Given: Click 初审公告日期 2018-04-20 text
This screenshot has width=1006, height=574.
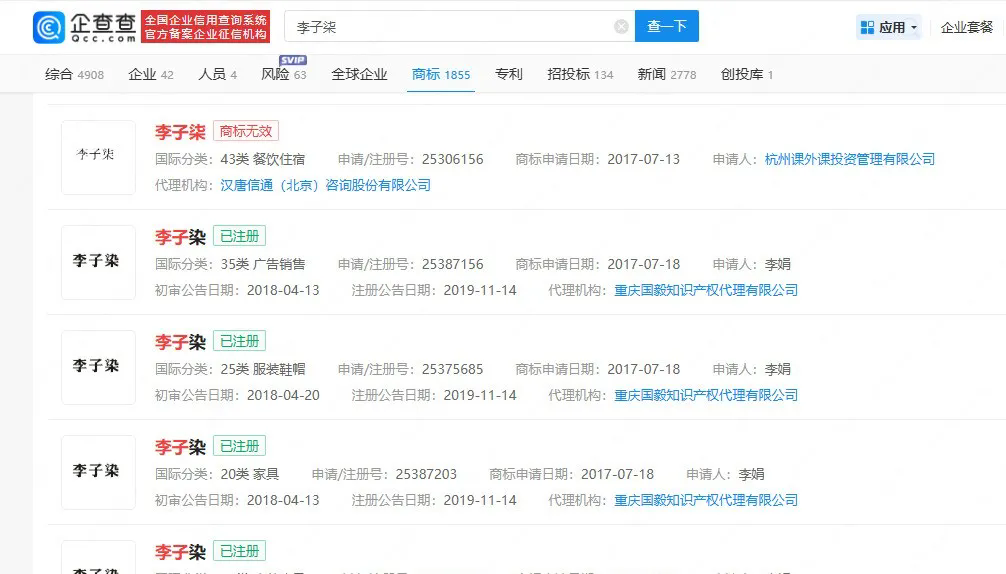Looking at the screenshot, I should point(237,396).
